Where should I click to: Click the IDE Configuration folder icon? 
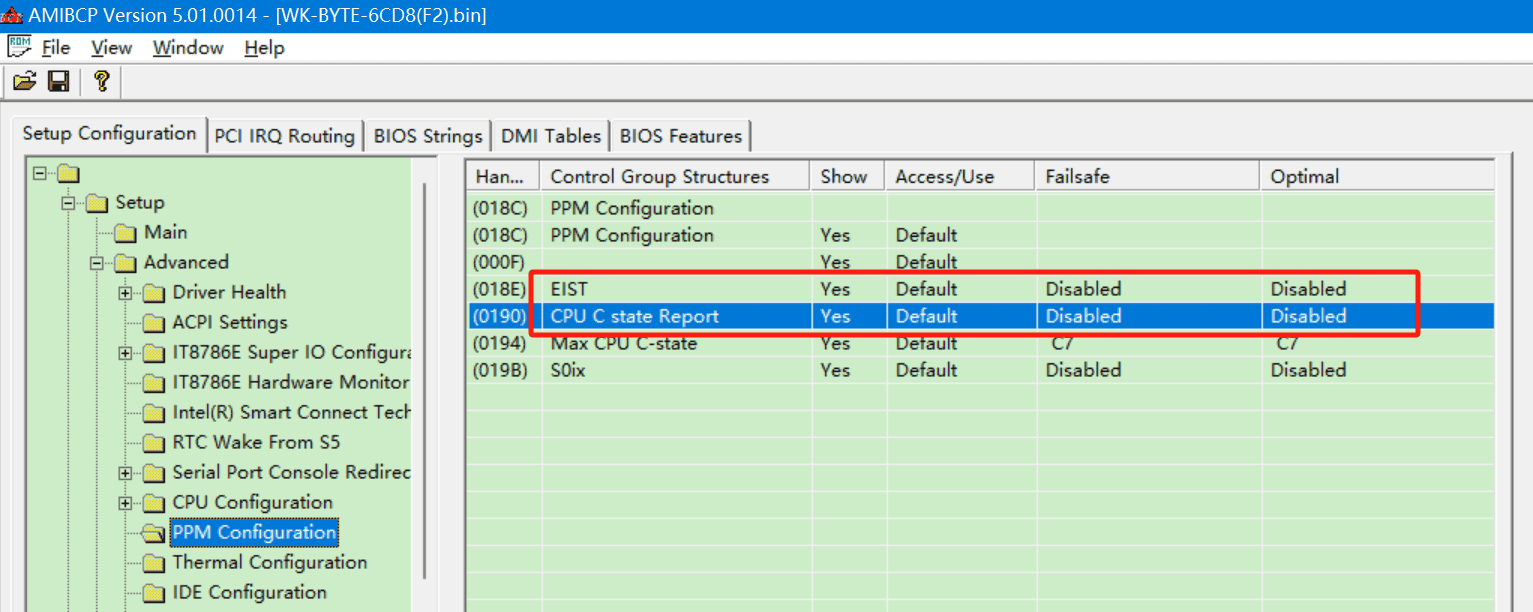pos(154,593)
